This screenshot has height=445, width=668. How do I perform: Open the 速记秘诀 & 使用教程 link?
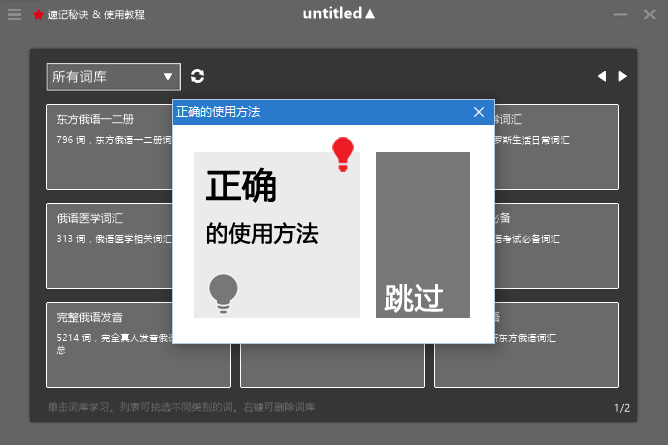coord(96,15)
